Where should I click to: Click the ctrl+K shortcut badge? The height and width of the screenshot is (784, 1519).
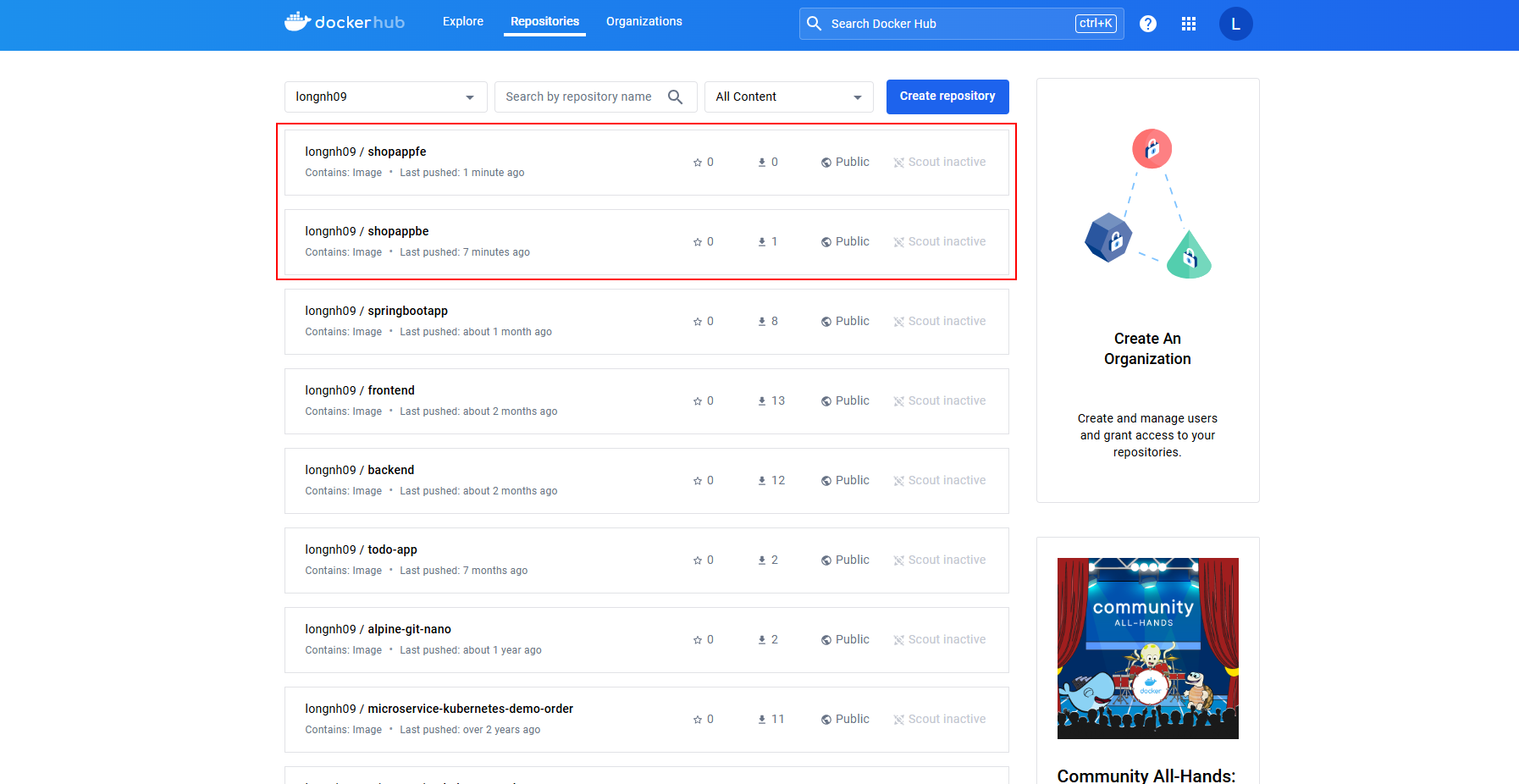click(1096, 24)
